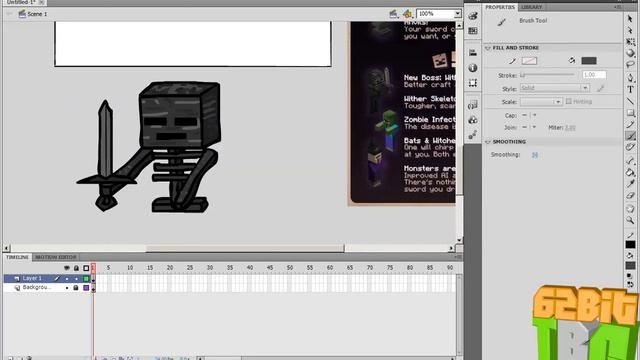
Task: Open the collapsed Motion Presets panel icon
Action: pos(473,135)
